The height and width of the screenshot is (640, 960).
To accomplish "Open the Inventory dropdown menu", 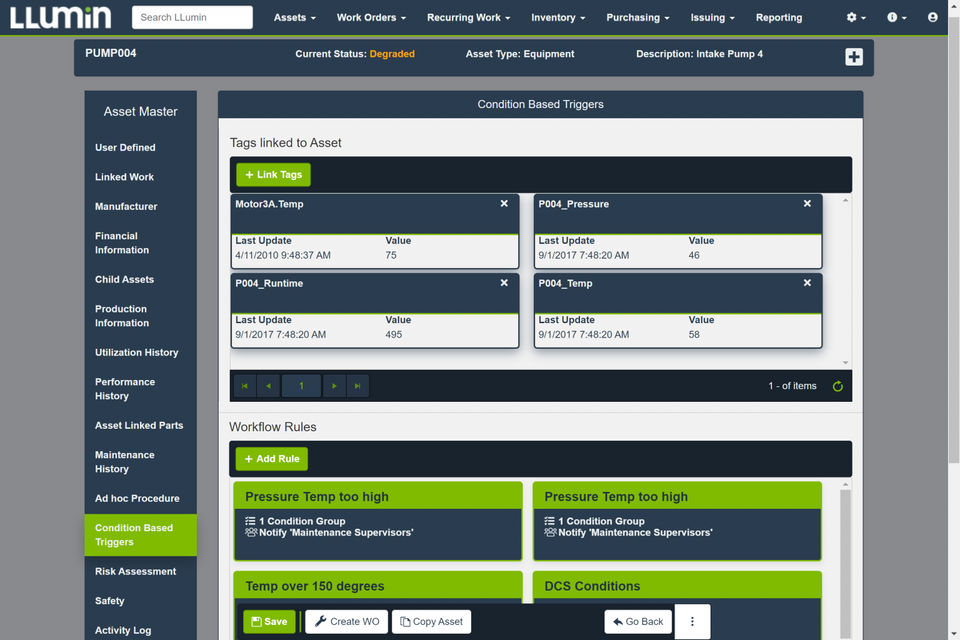I will (x=558, y=18).
